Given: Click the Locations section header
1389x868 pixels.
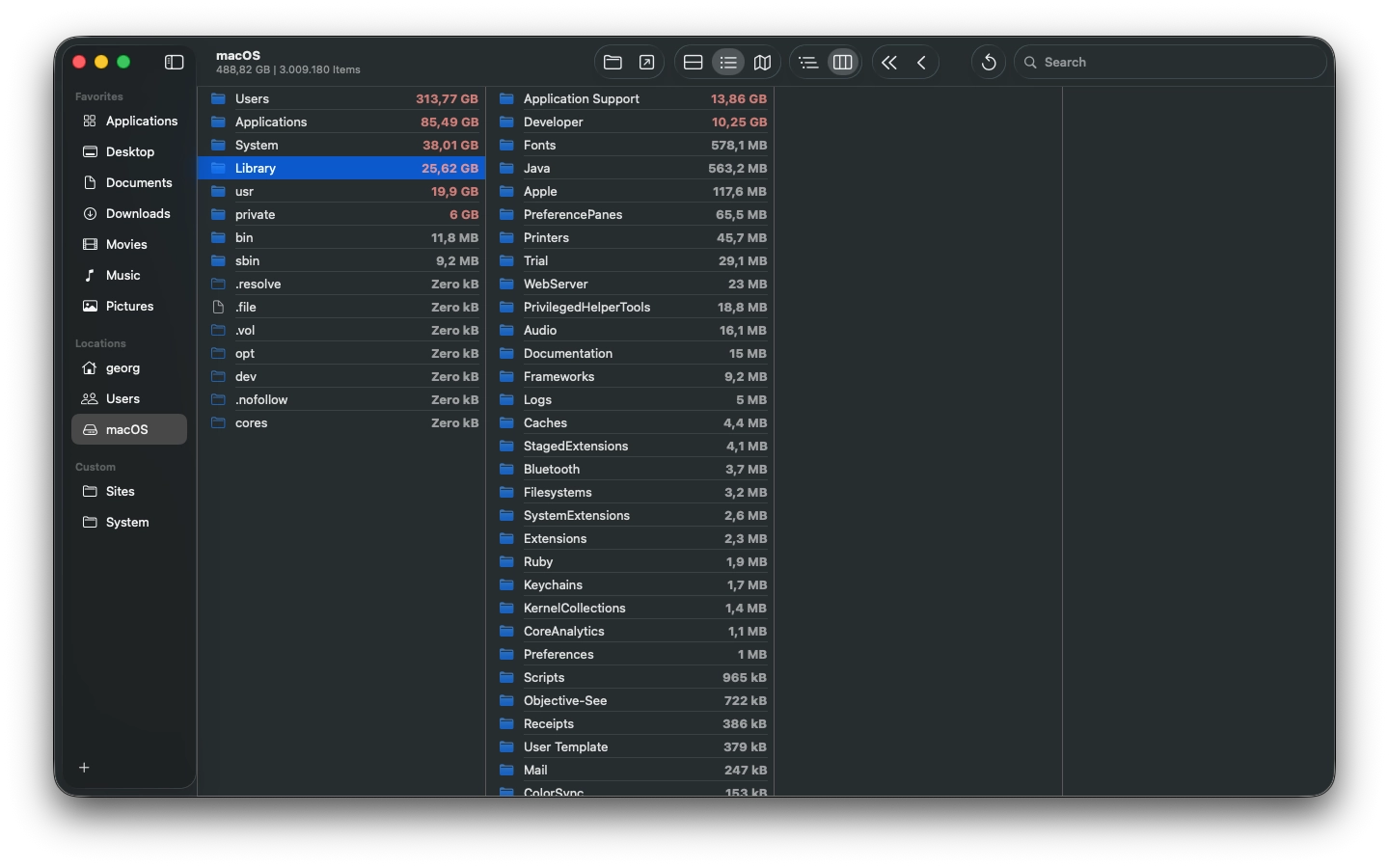Looking at the screenshot, I should 100,343.
